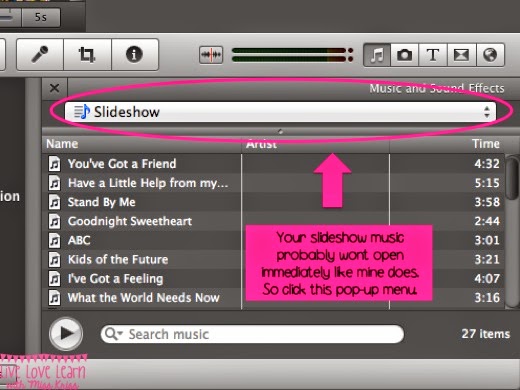The image size is (520, 390).
Task: Click the audio level meter
Action: 292,55
